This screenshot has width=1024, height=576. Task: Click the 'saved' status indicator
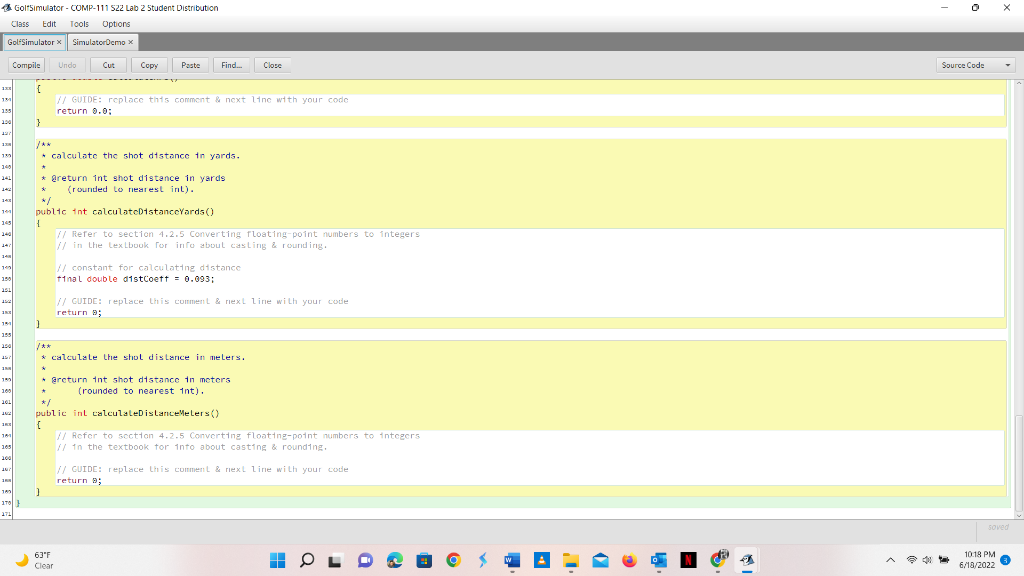pyautogui.click(x=998, y=527)
